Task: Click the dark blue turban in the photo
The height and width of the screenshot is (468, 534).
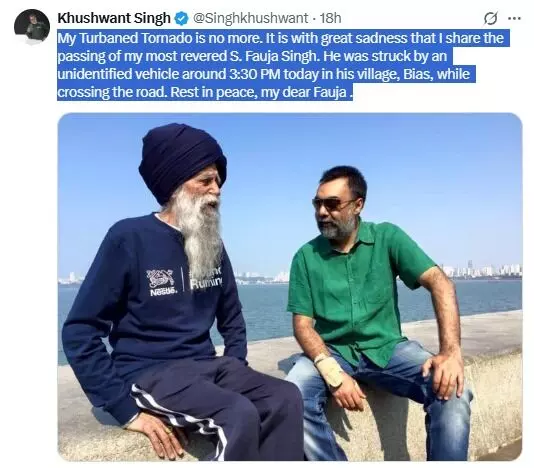Action: point(182,160)
